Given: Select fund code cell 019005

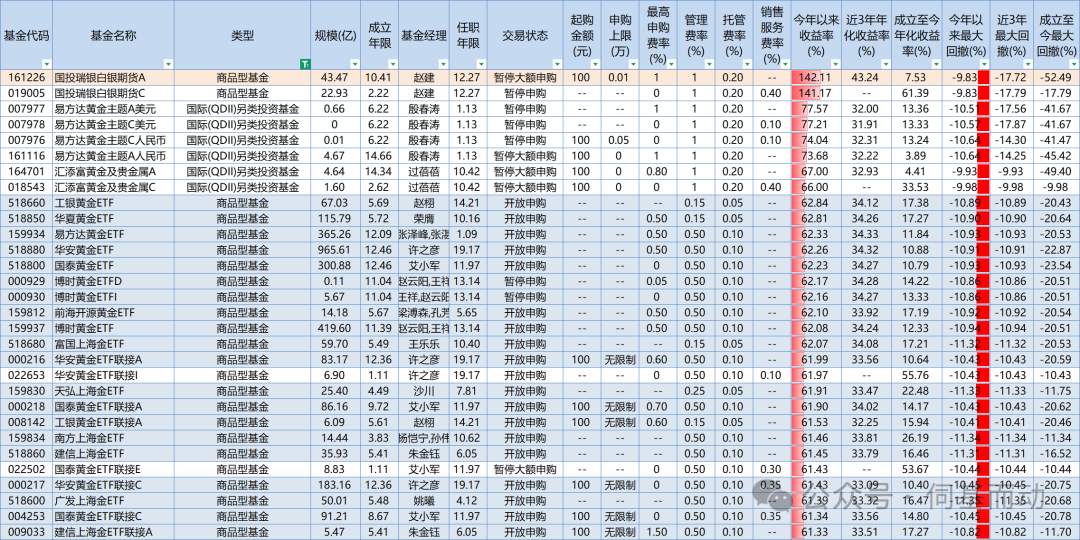Looking at the screenshot, I should (26, 92).
